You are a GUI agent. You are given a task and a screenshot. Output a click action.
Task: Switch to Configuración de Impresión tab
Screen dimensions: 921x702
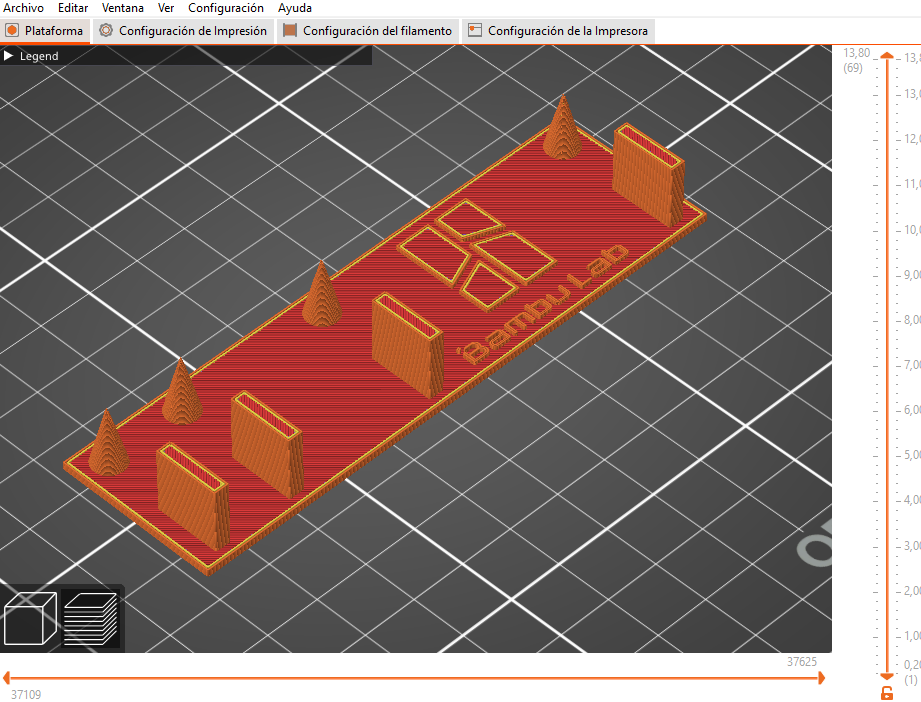coord(183,31)
